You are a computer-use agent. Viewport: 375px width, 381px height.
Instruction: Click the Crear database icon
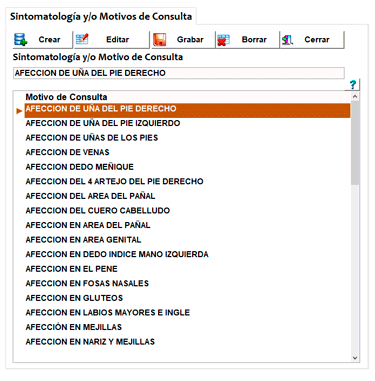21,39
